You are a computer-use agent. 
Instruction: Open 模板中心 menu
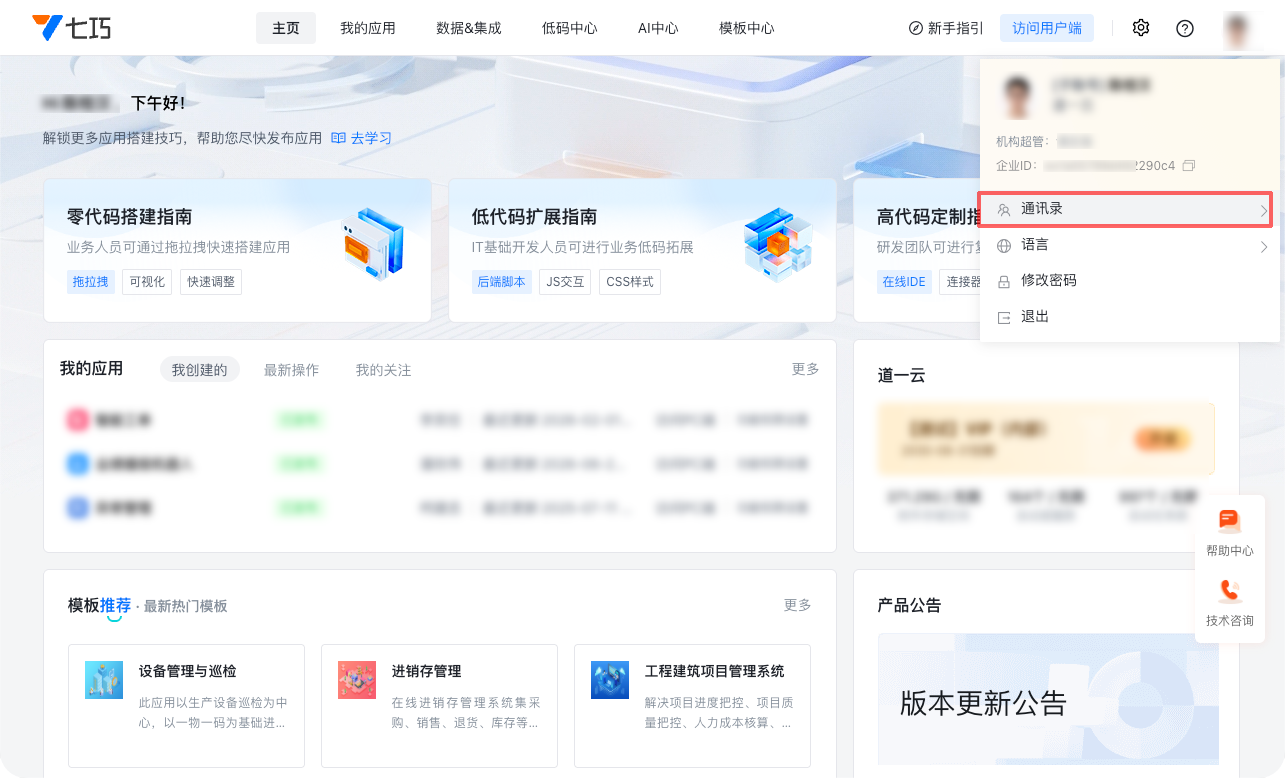[746, 28]
